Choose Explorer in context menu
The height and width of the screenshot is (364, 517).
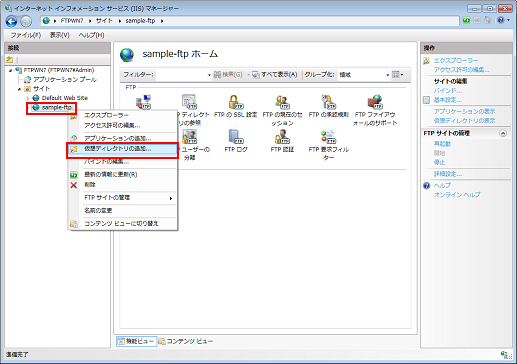point(122,115)
